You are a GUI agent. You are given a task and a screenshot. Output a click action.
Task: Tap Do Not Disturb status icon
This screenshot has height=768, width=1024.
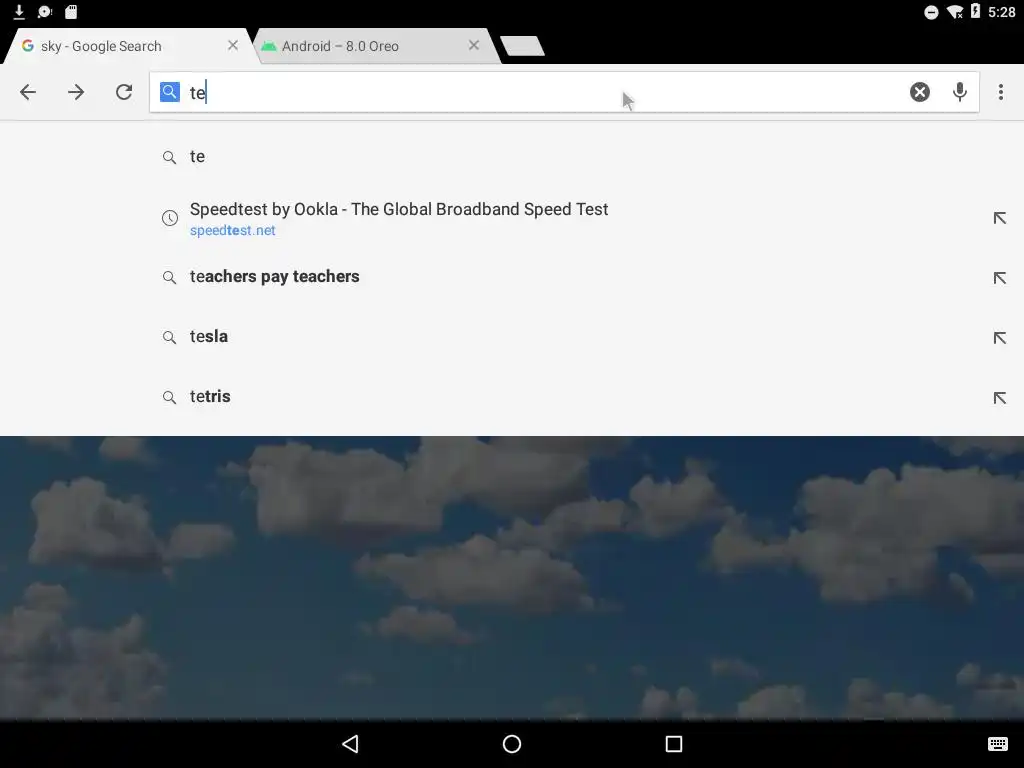(x=931, y=12)
